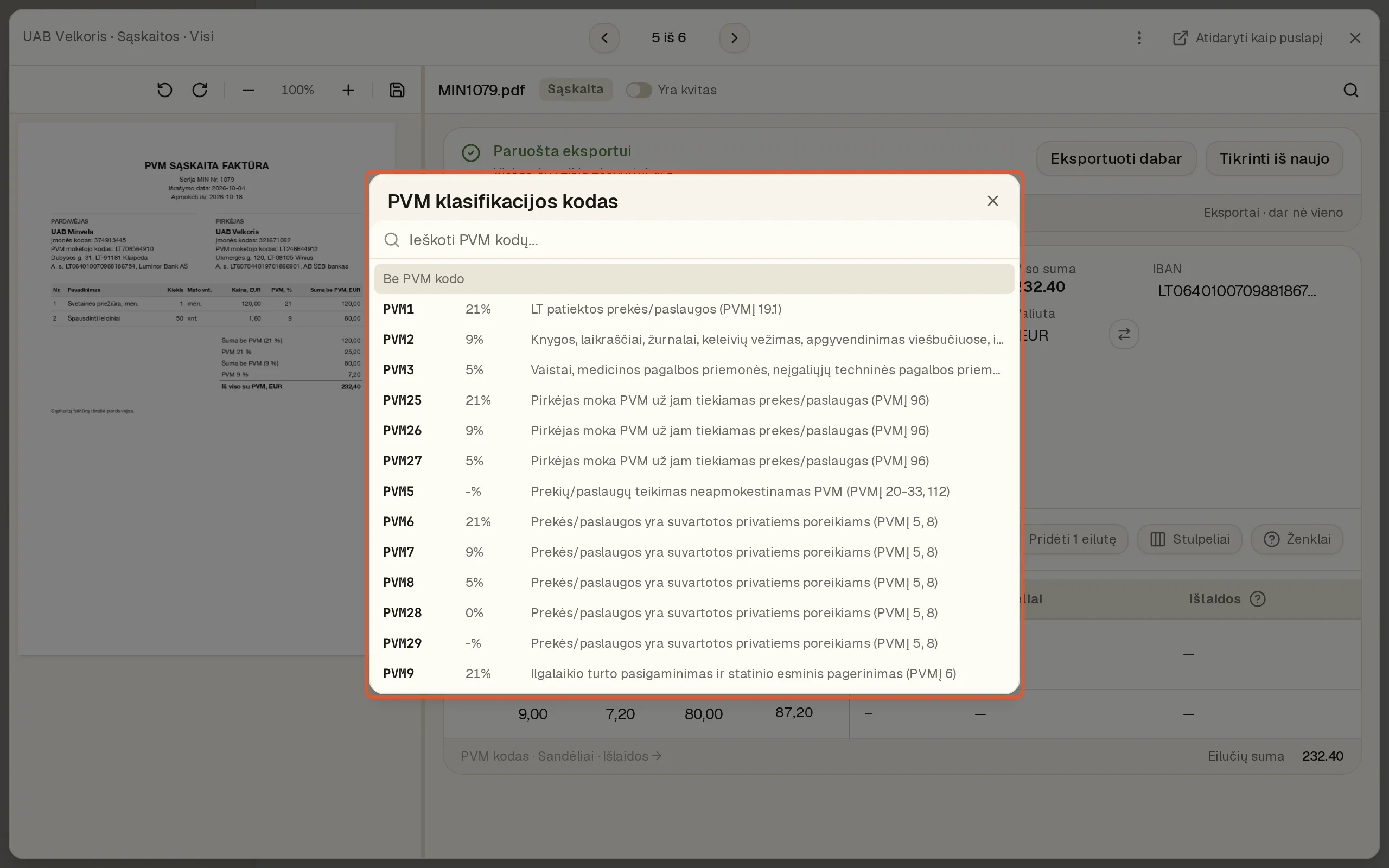Click the currency swap arrows icon

click(x=1124, y=334)
